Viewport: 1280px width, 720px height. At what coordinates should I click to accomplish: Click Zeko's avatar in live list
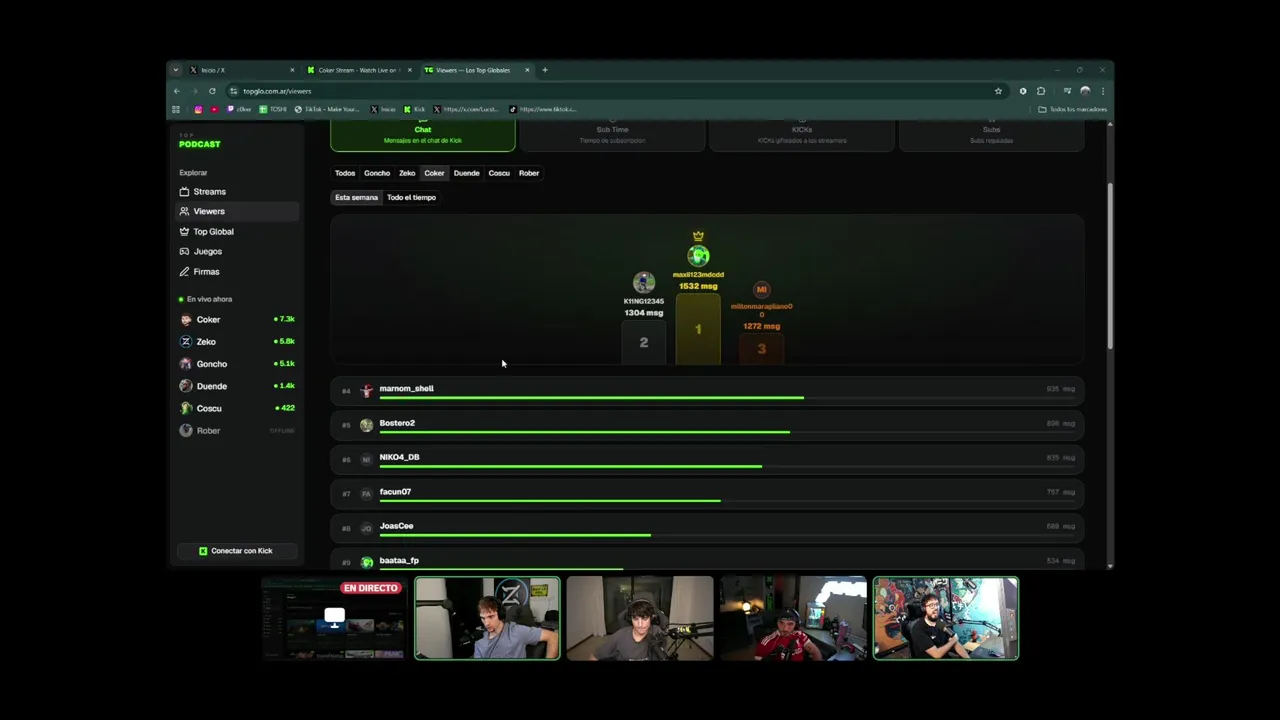tap(186, 342)
